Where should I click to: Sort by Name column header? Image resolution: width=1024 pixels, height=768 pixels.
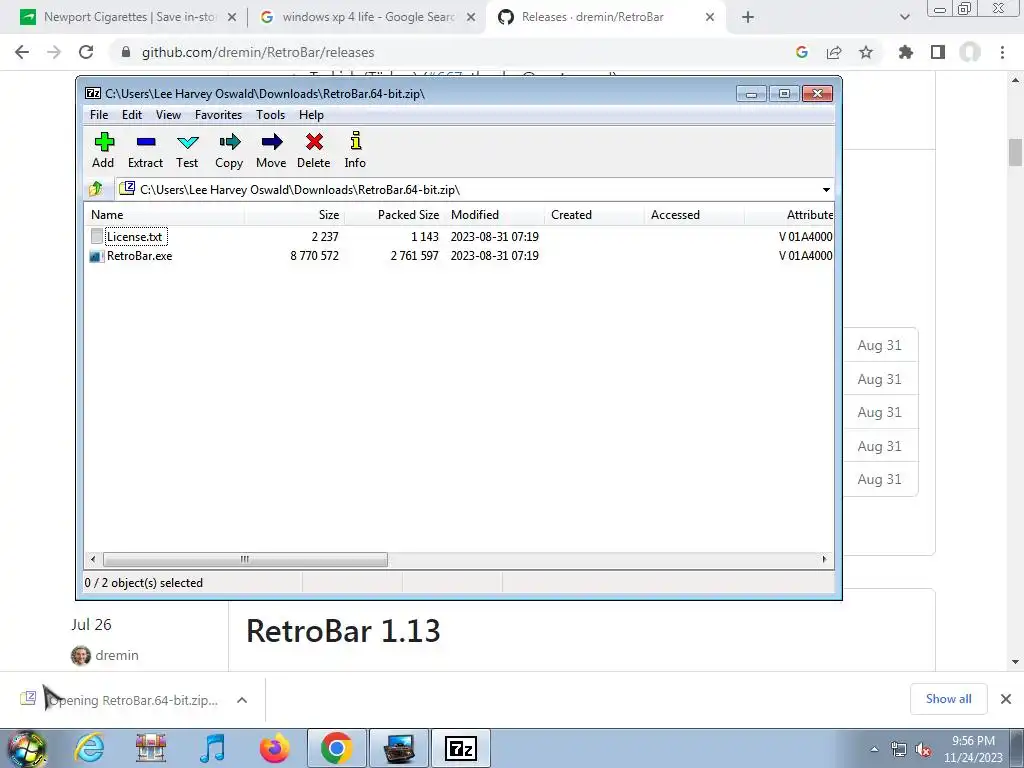[165, 215]
